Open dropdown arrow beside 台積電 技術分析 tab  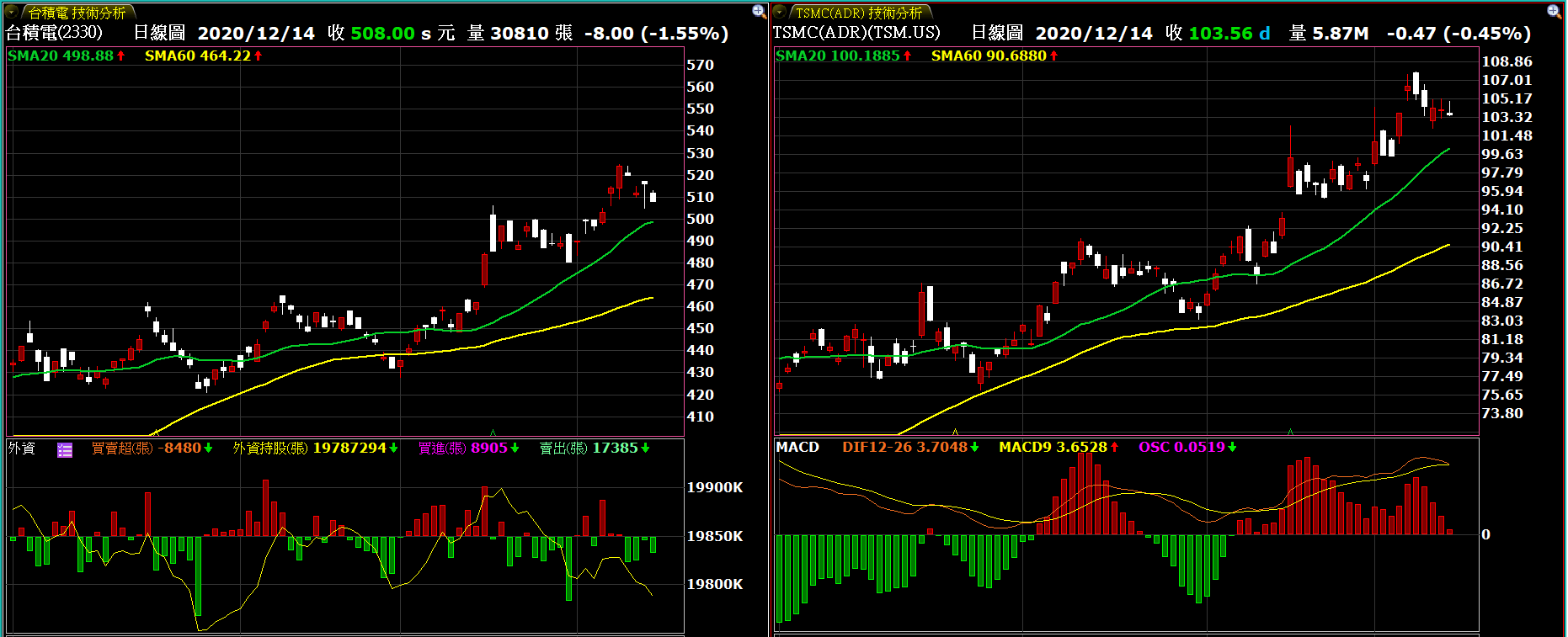(12, 13)
